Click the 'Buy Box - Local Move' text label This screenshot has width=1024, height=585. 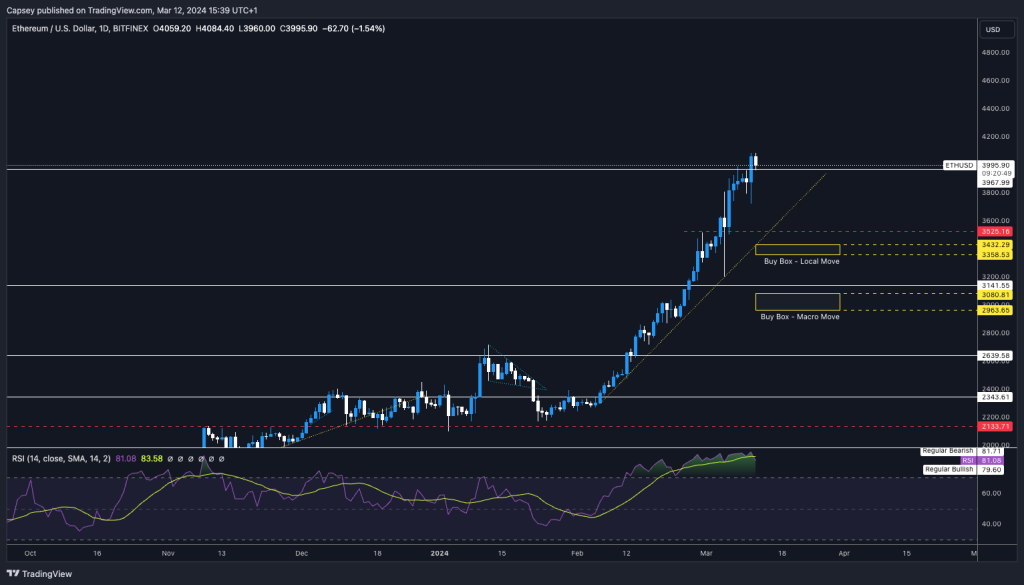click(x=801, y=261)
